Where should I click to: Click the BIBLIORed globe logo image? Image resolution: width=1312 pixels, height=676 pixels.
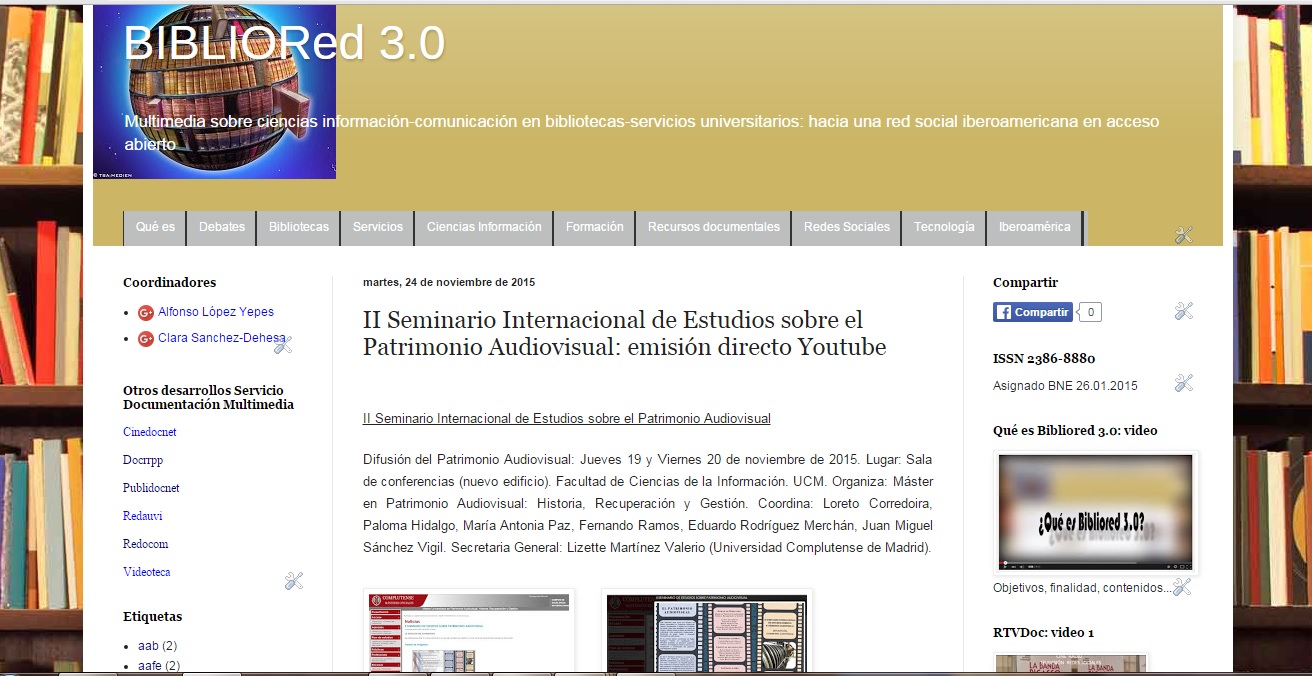214,92
